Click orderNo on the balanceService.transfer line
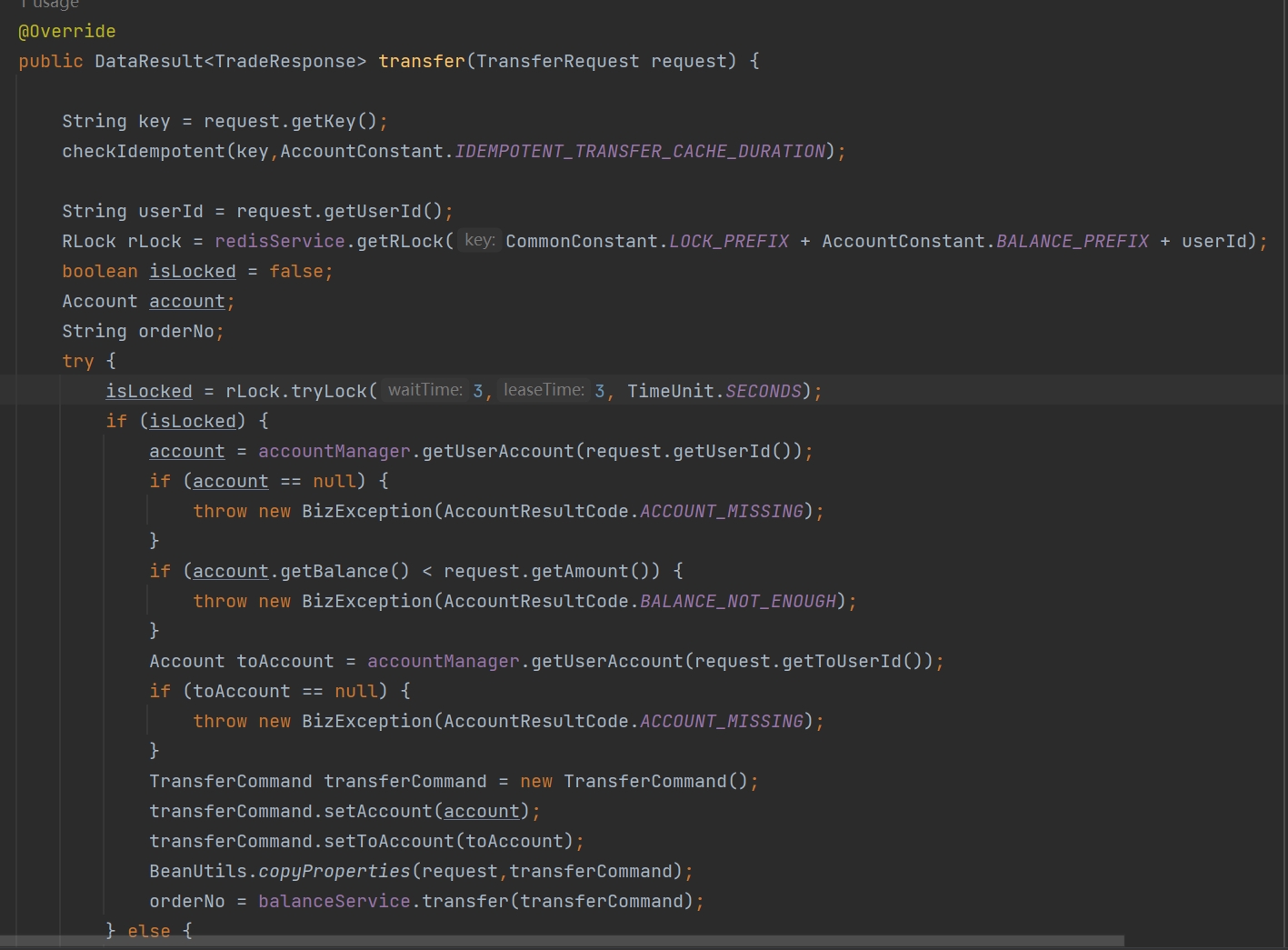Screen dimensions: 1288x950 point(187,902)
